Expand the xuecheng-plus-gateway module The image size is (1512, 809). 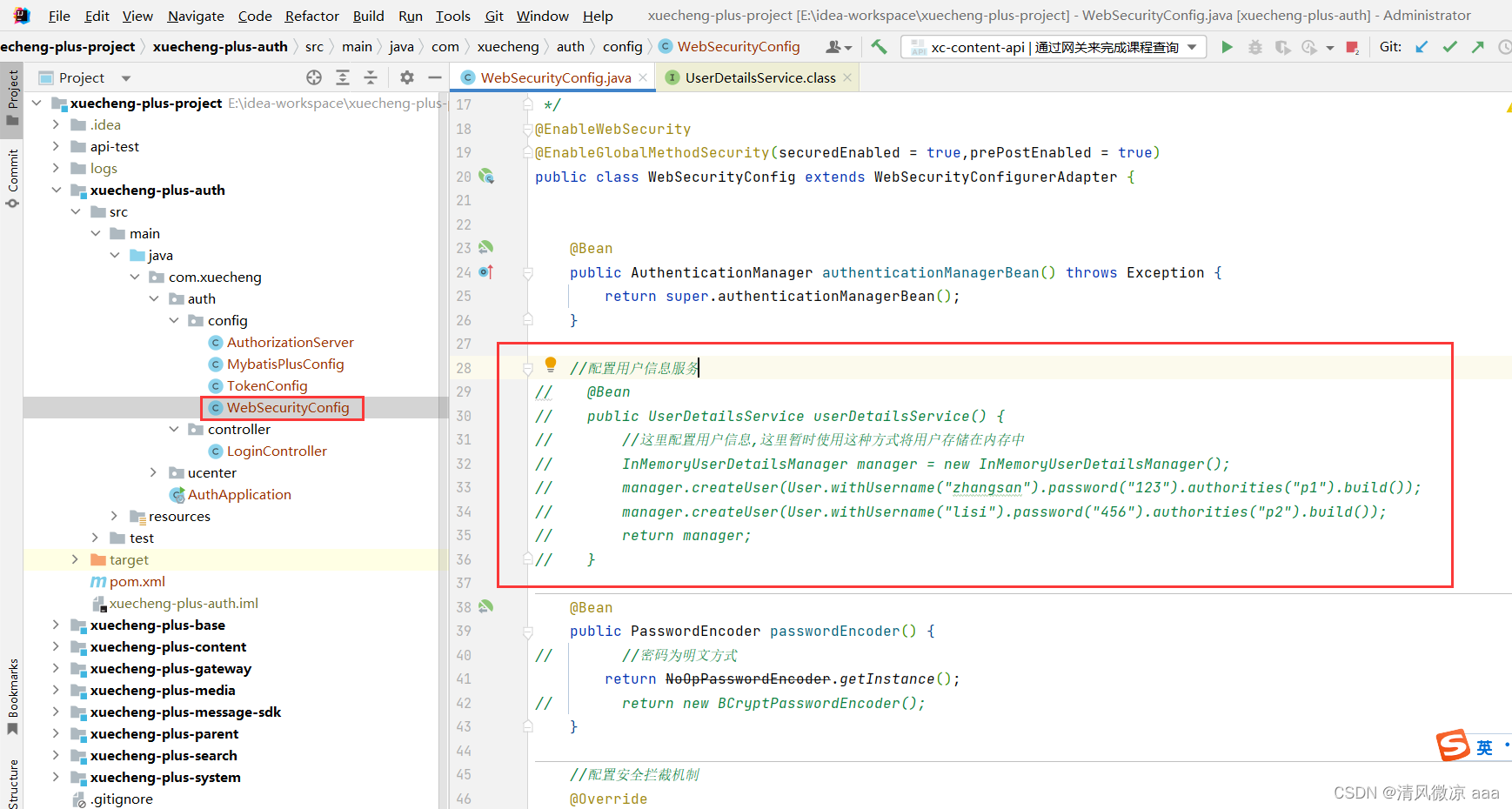[57, 668]
